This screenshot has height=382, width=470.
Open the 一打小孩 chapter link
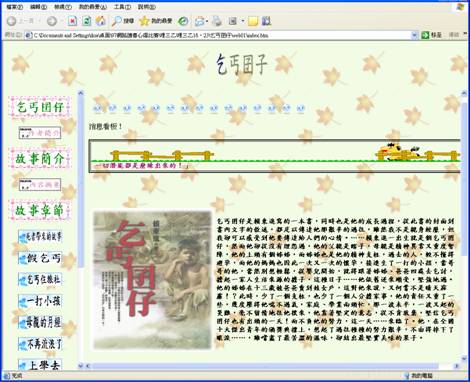[40, 301]
